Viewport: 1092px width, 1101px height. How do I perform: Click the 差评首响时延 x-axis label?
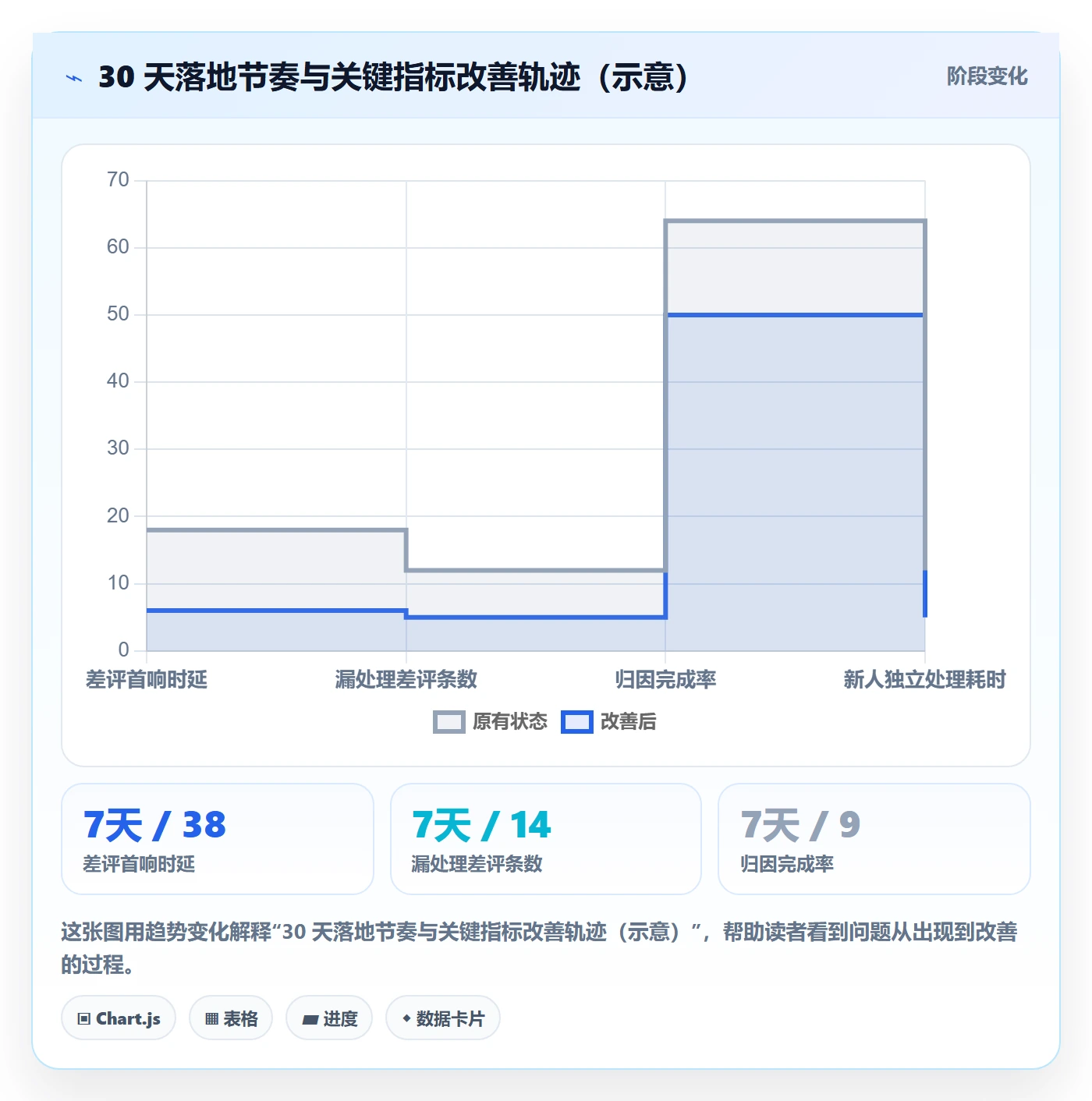(x=147, y=680)
